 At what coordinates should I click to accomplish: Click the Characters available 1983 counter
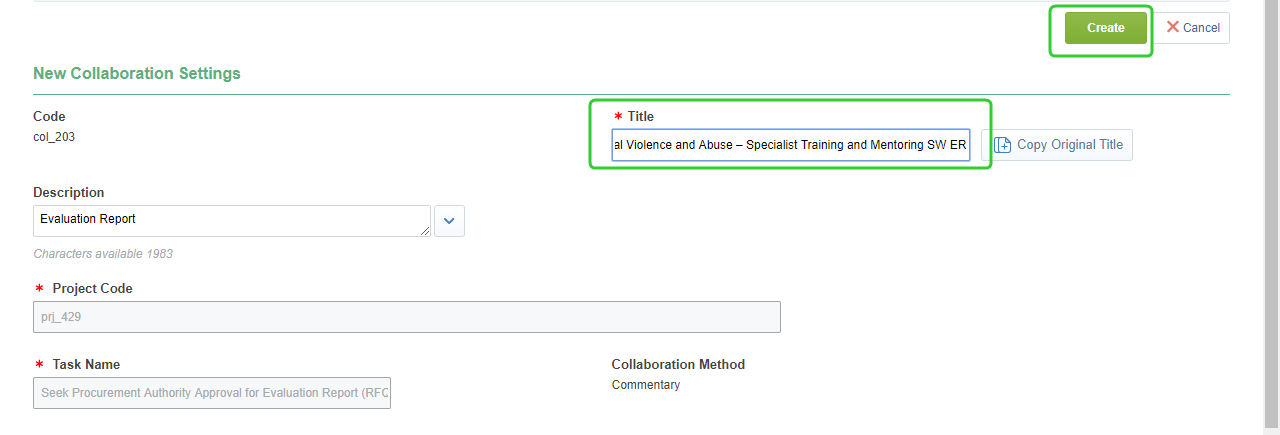point(103,254)
